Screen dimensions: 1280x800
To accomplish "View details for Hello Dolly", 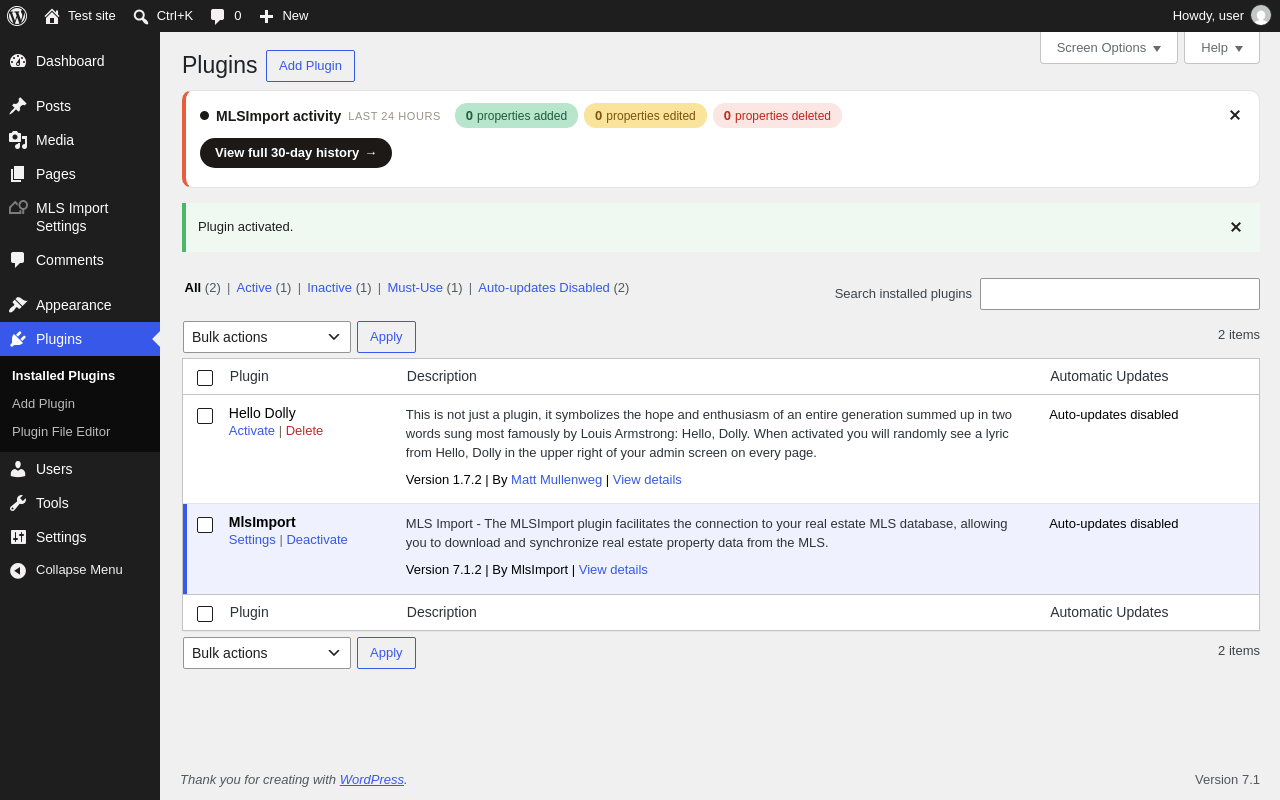I will coord(647,480).
